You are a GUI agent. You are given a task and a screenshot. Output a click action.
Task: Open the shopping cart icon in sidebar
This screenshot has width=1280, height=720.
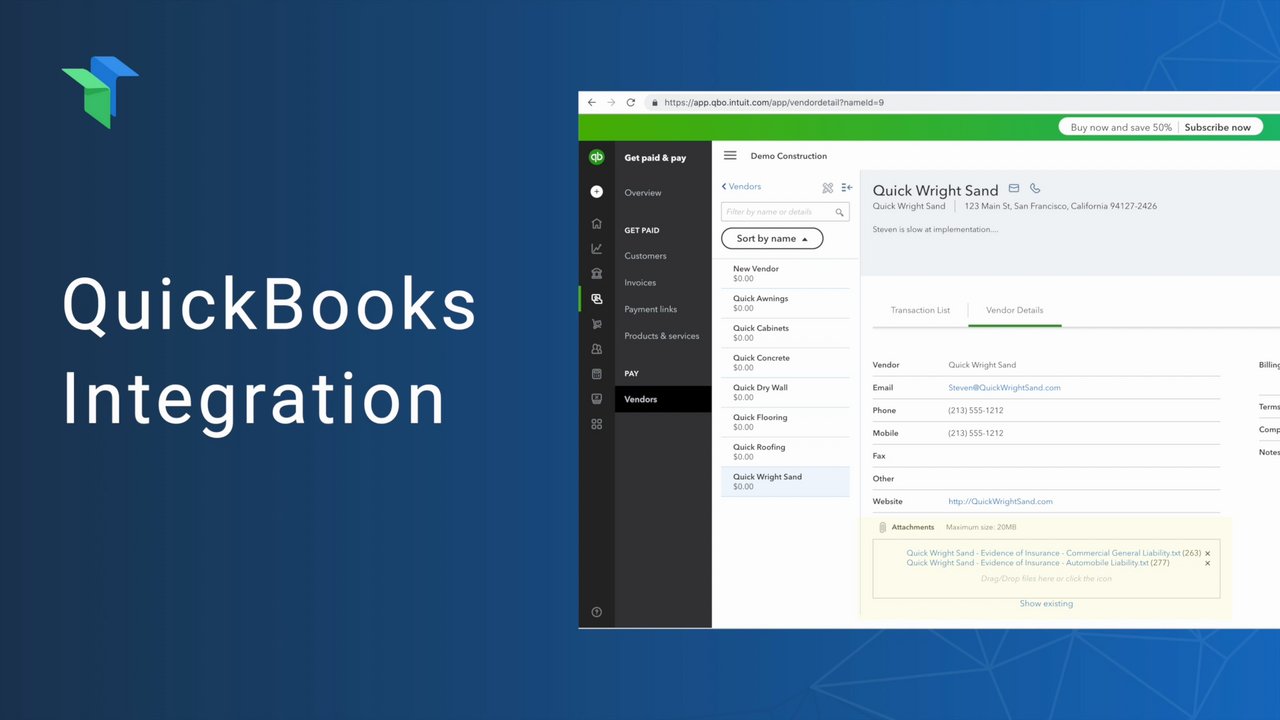(x=596, y=324)
